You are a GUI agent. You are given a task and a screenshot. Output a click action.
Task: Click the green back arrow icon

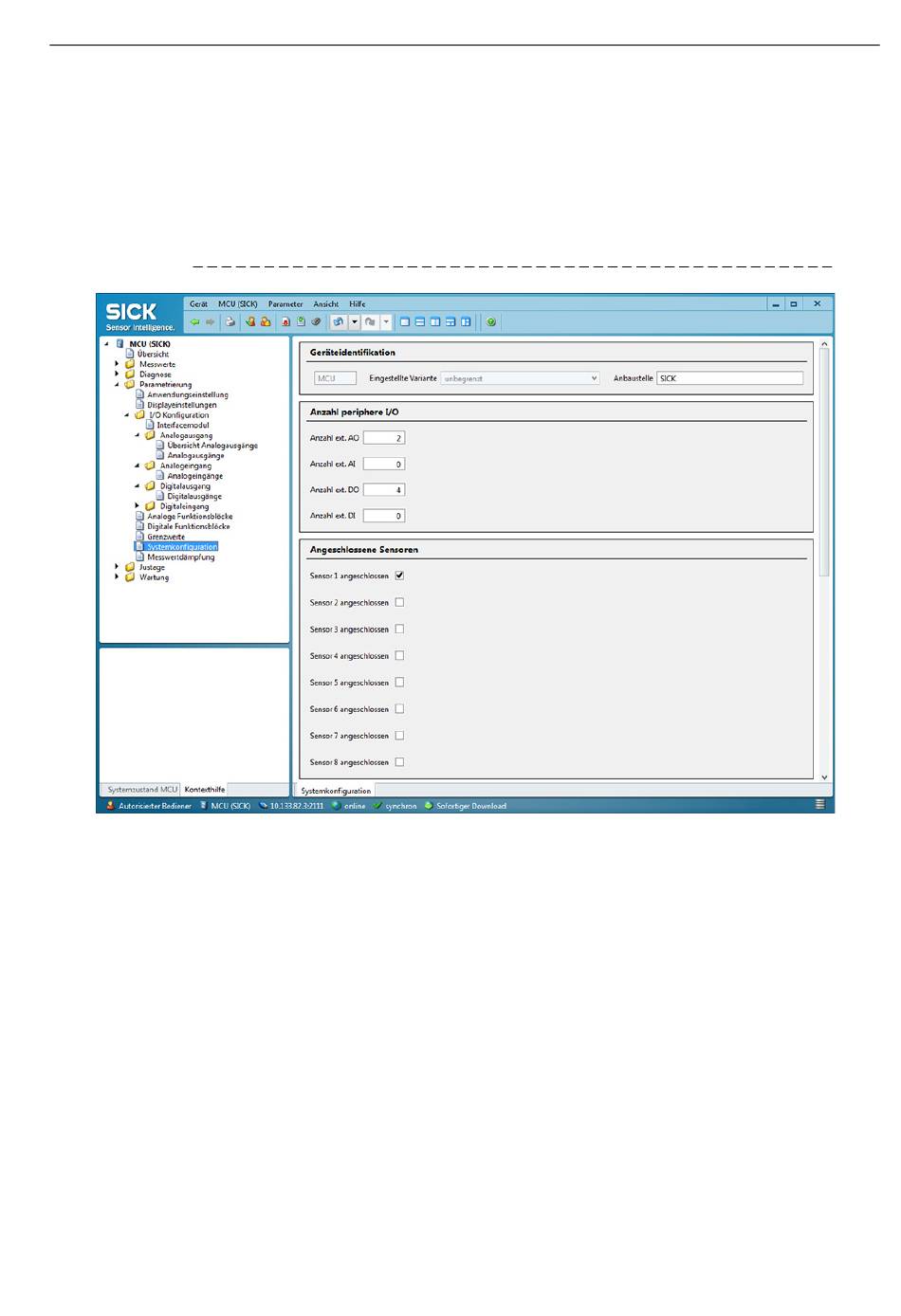point(195,322)
